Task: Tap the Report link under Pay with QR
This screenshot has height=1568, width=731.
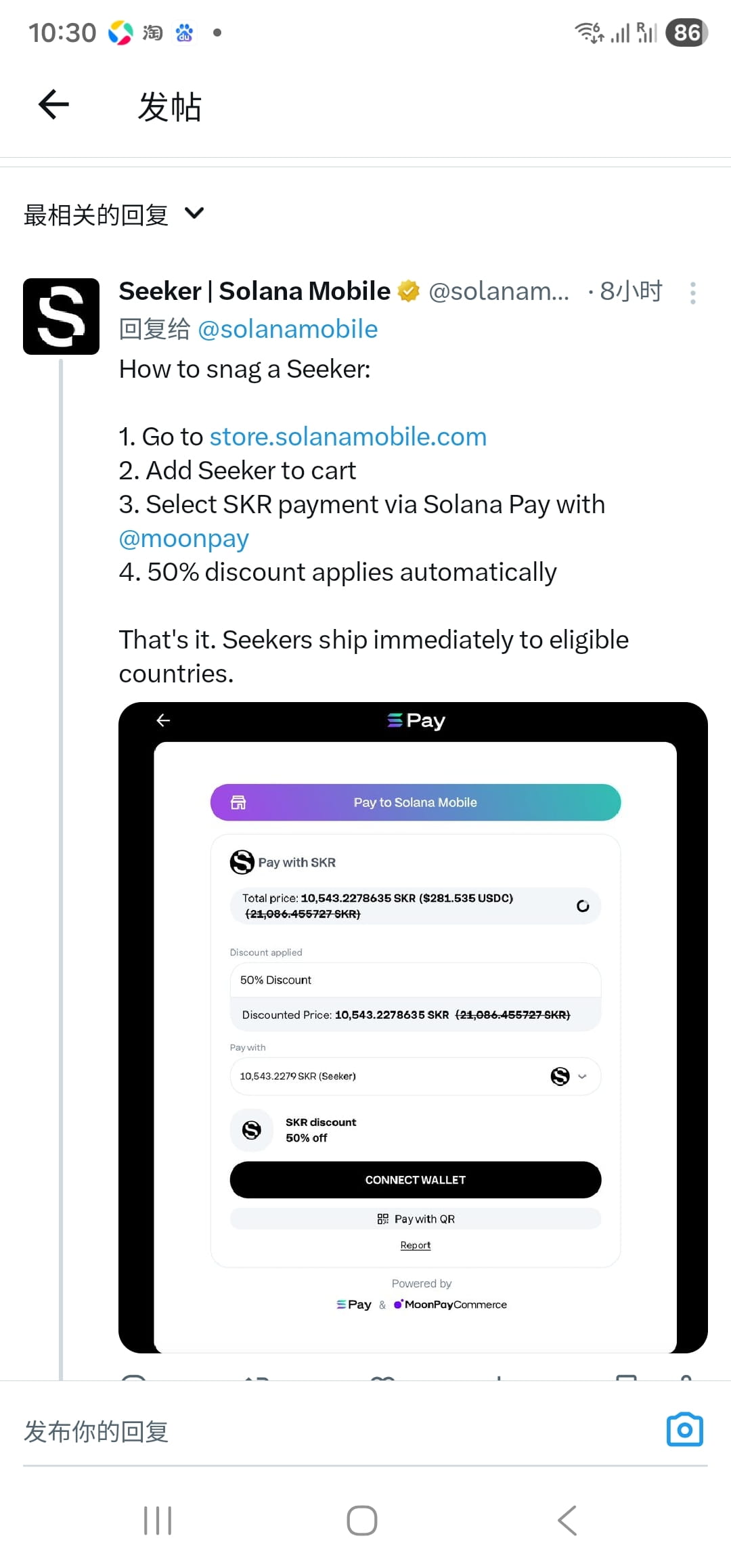Action: 416,1245
